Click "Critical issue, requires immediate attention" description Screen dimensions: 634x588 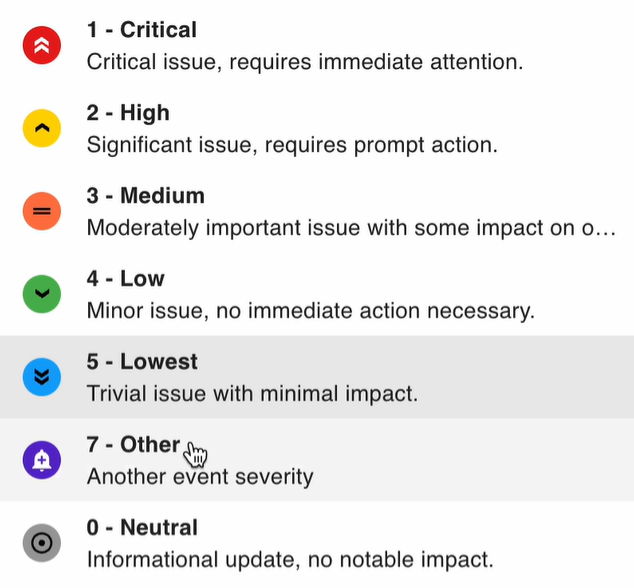[305, 62]
